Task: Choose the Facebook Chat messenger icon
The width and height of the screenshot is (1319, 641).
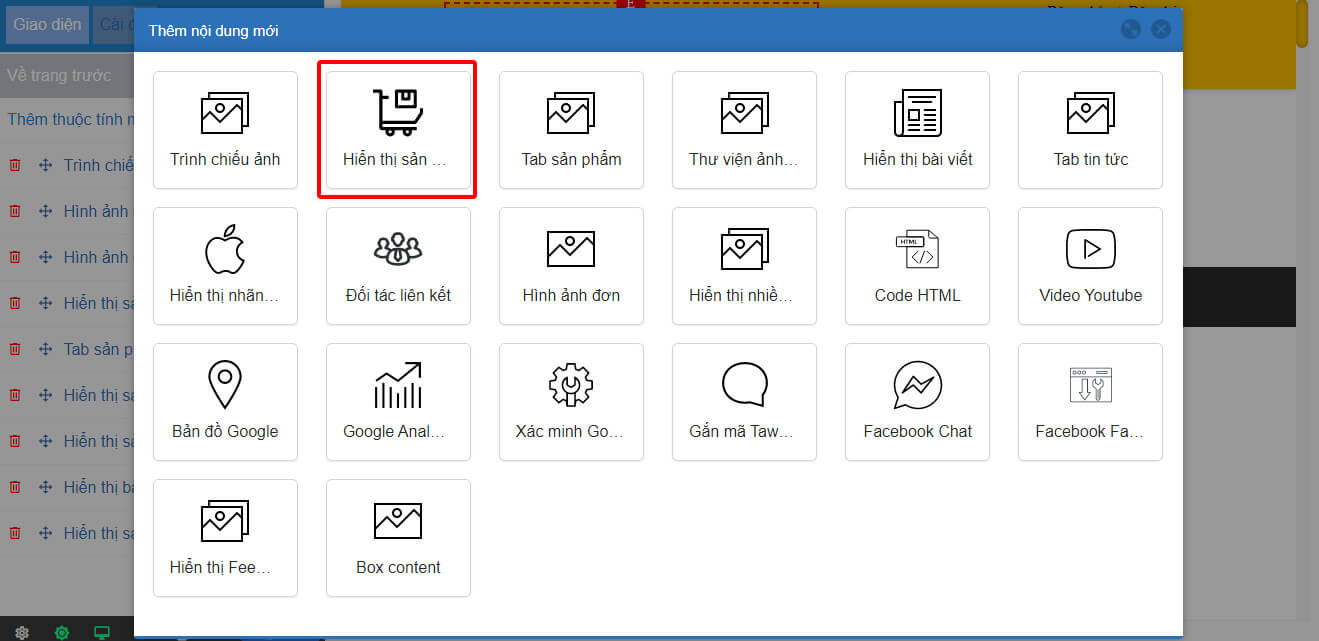Action: click(x=917, y=385)
